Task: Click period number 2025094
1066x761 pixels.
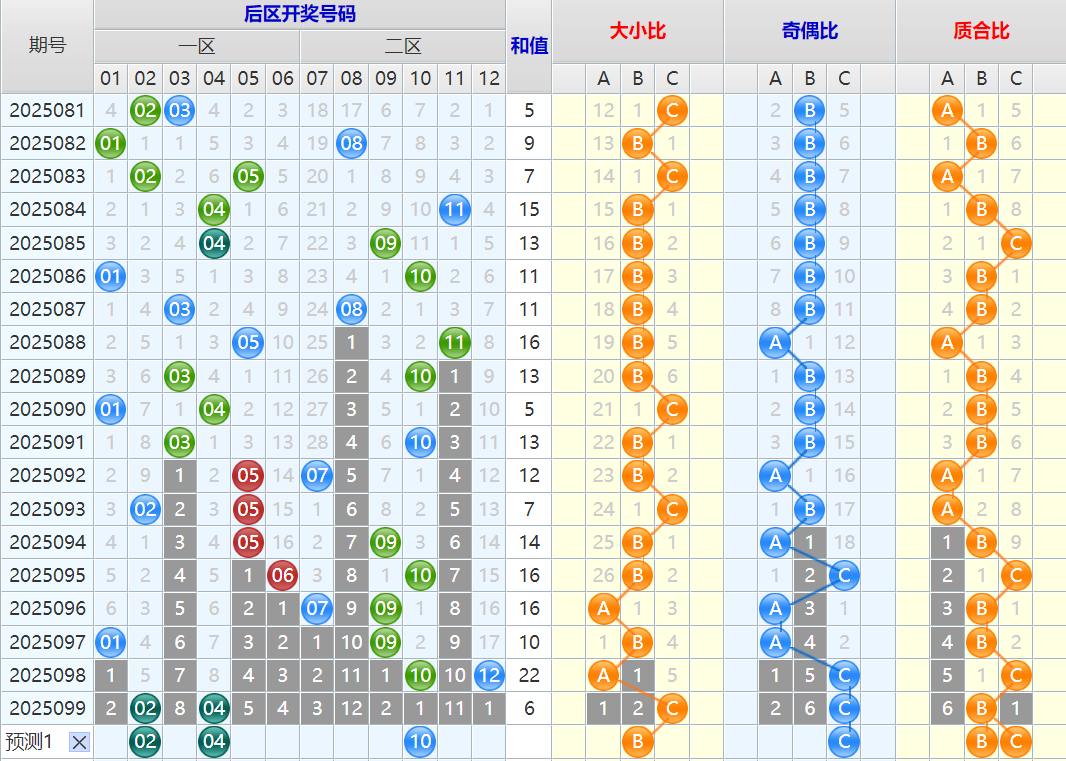Action: click(47, 543)
